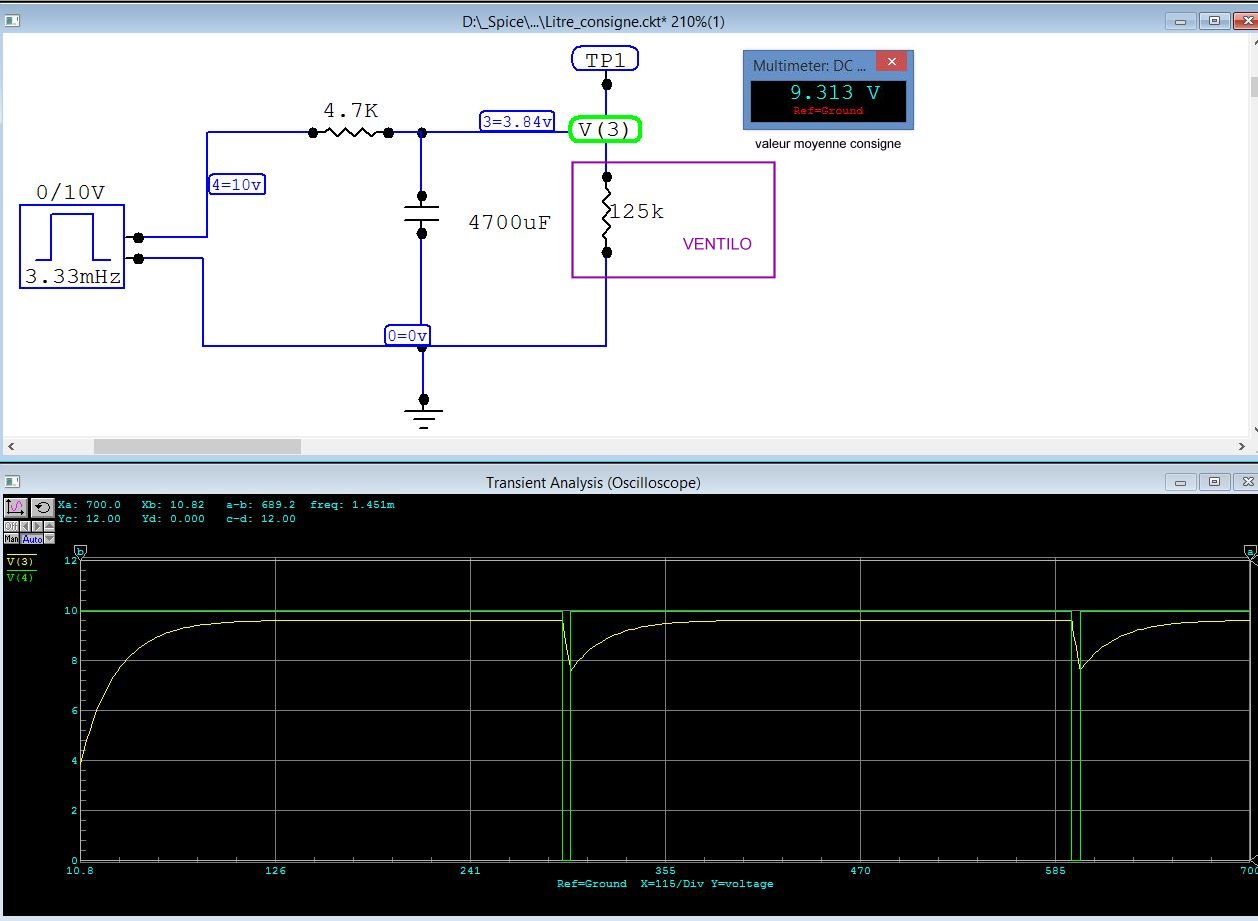Click the 'a' cursor marker at right edge

1250,552
